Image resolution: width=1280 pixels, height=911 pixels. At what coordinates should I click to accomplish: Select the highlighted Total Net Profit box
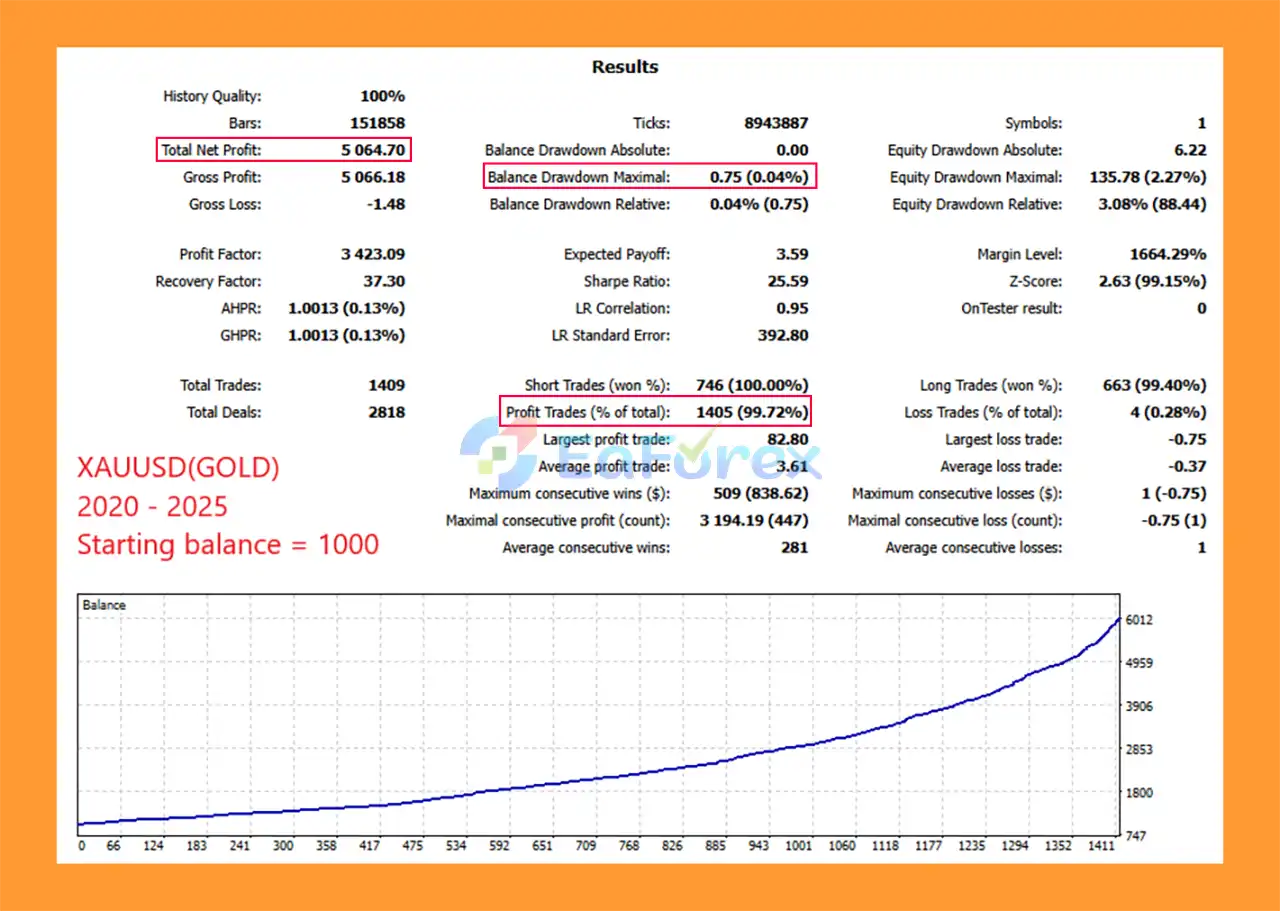pyautogui.click(x=284, y=150)
